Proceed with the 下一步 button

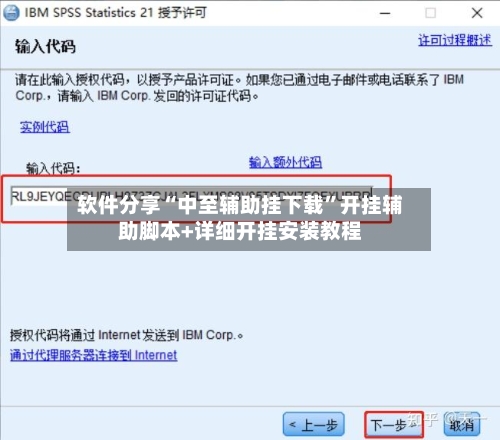click(x=394, y=425)
